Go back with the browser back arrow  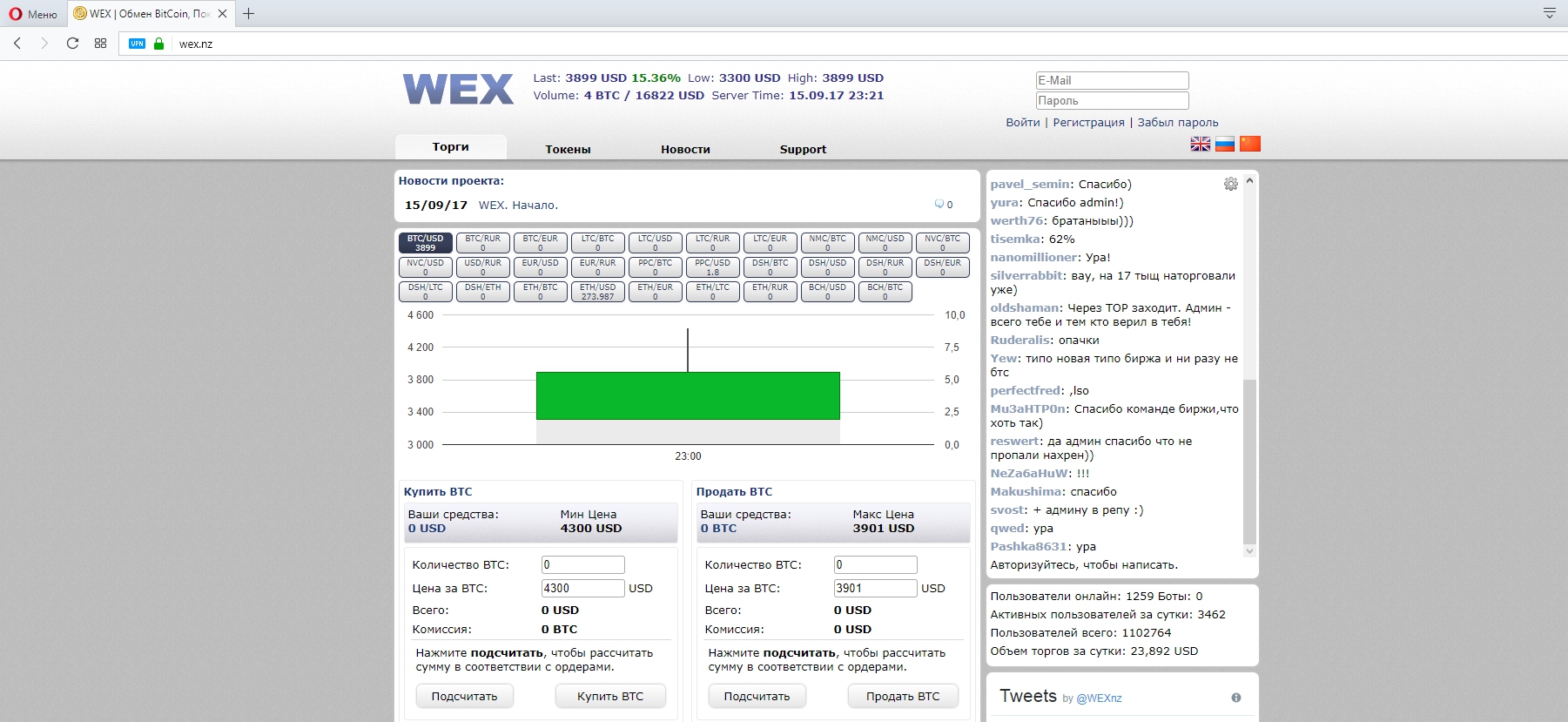pyautogui.click(x=17, y=44)
